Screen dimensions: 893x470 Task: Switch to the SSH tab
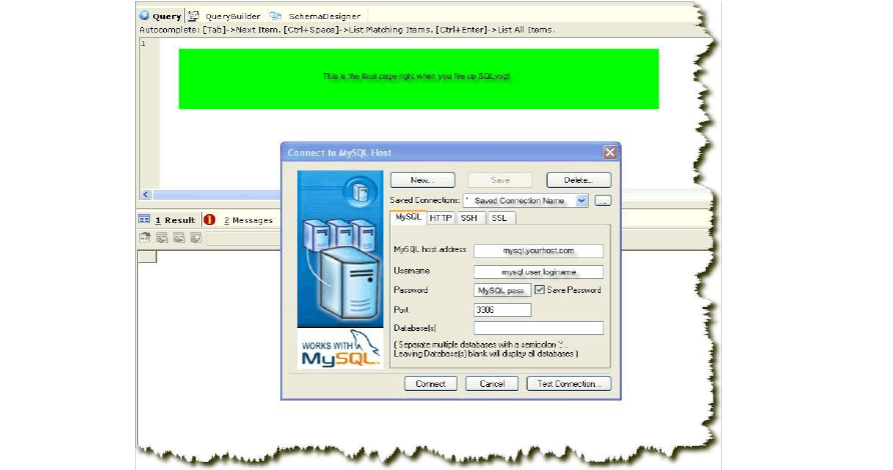tap(470, 218)
